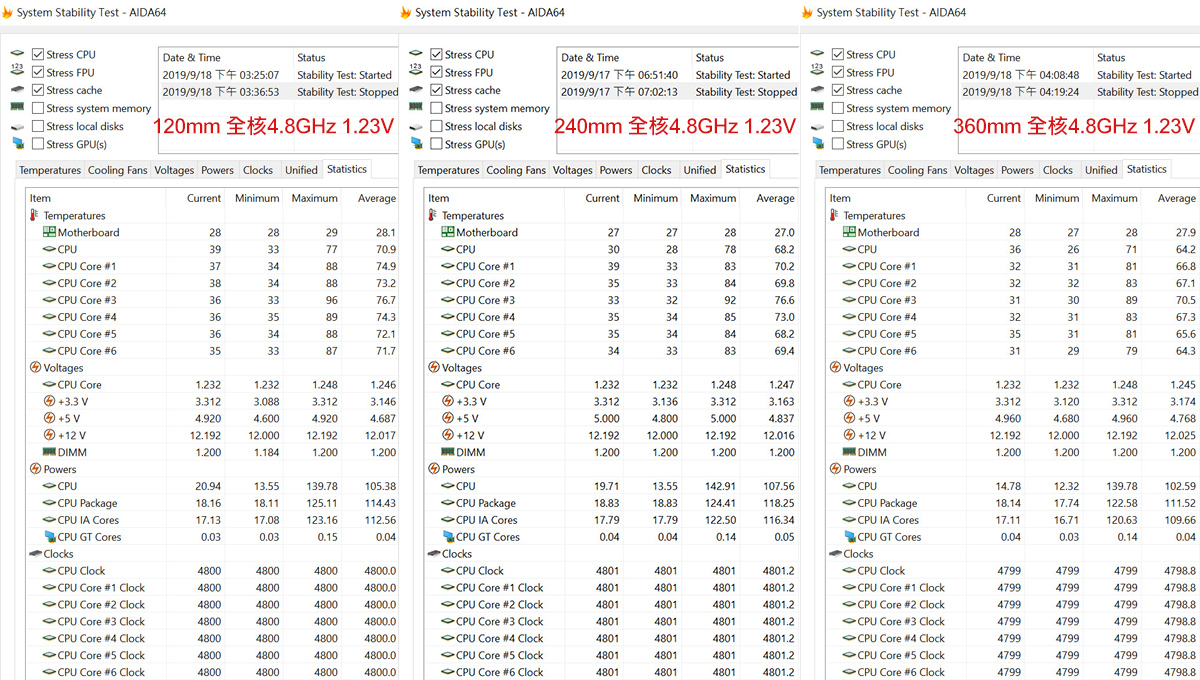Click the memory stick icon beside Stress system memory in the 120mm window
Viewport: 1200px width, 680px height.
(x=17, y=108)
